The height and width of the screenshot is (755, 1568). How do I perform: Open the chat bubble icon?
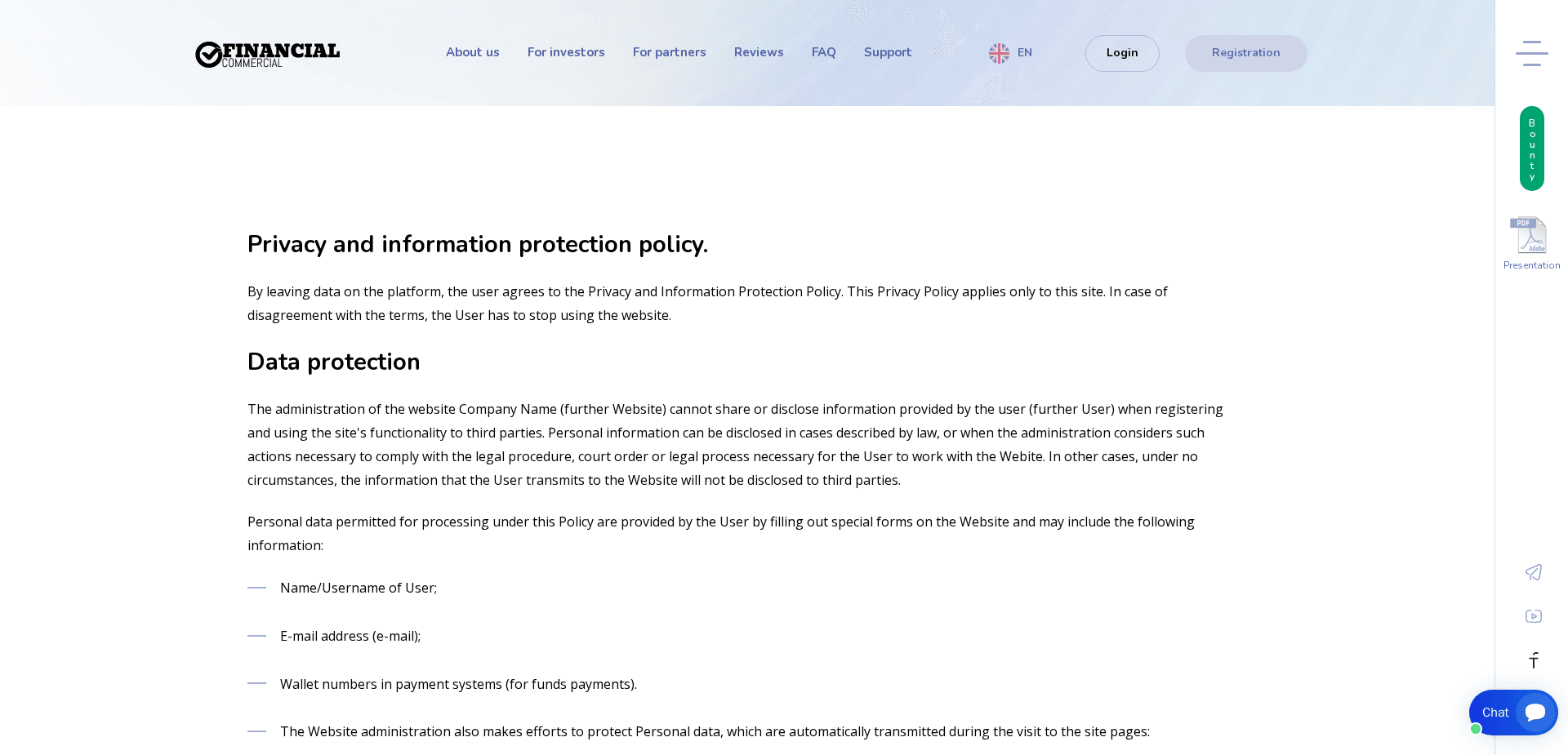(1535, 712)
